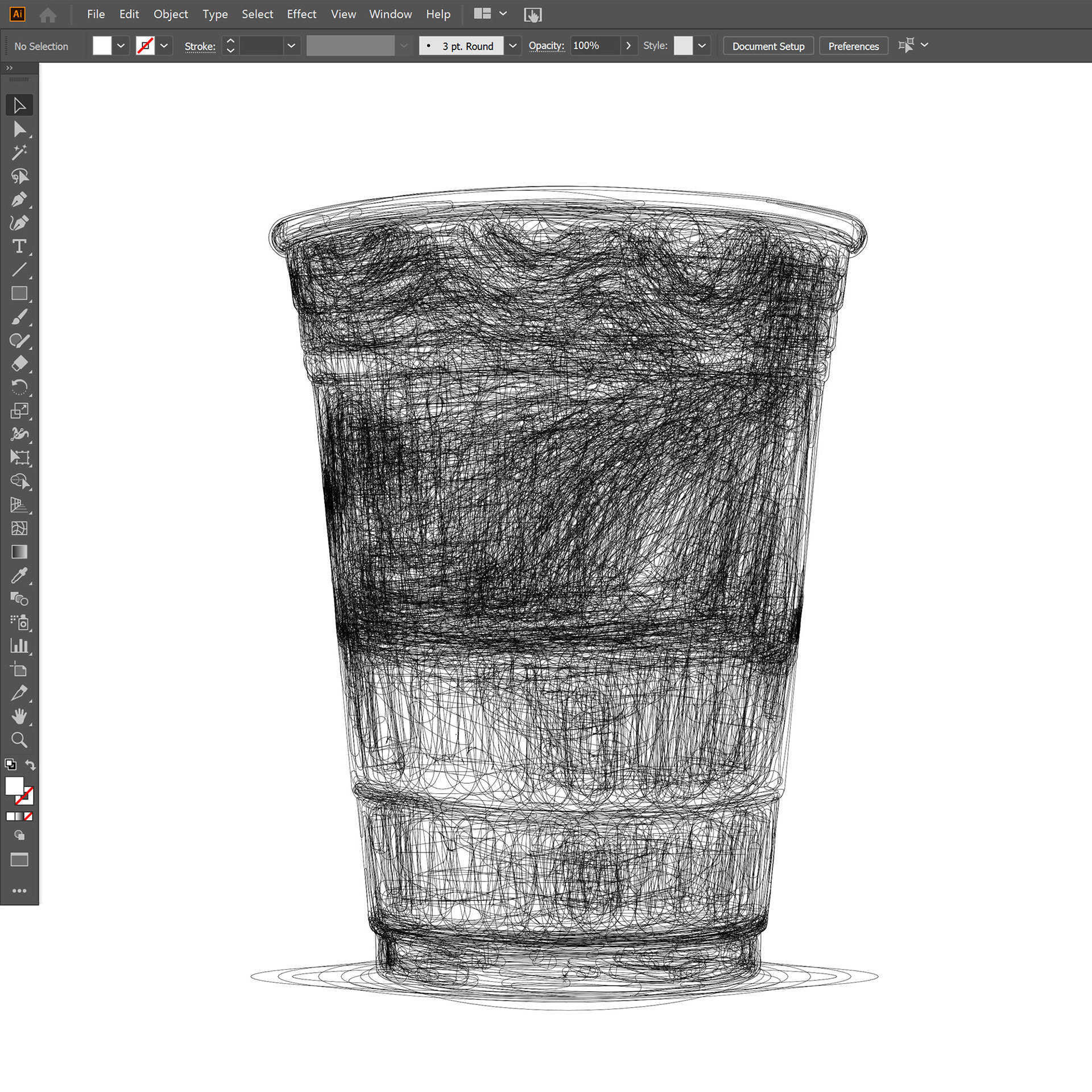
Task: Click the Document Setup button
Action: [x=768, y=46]
